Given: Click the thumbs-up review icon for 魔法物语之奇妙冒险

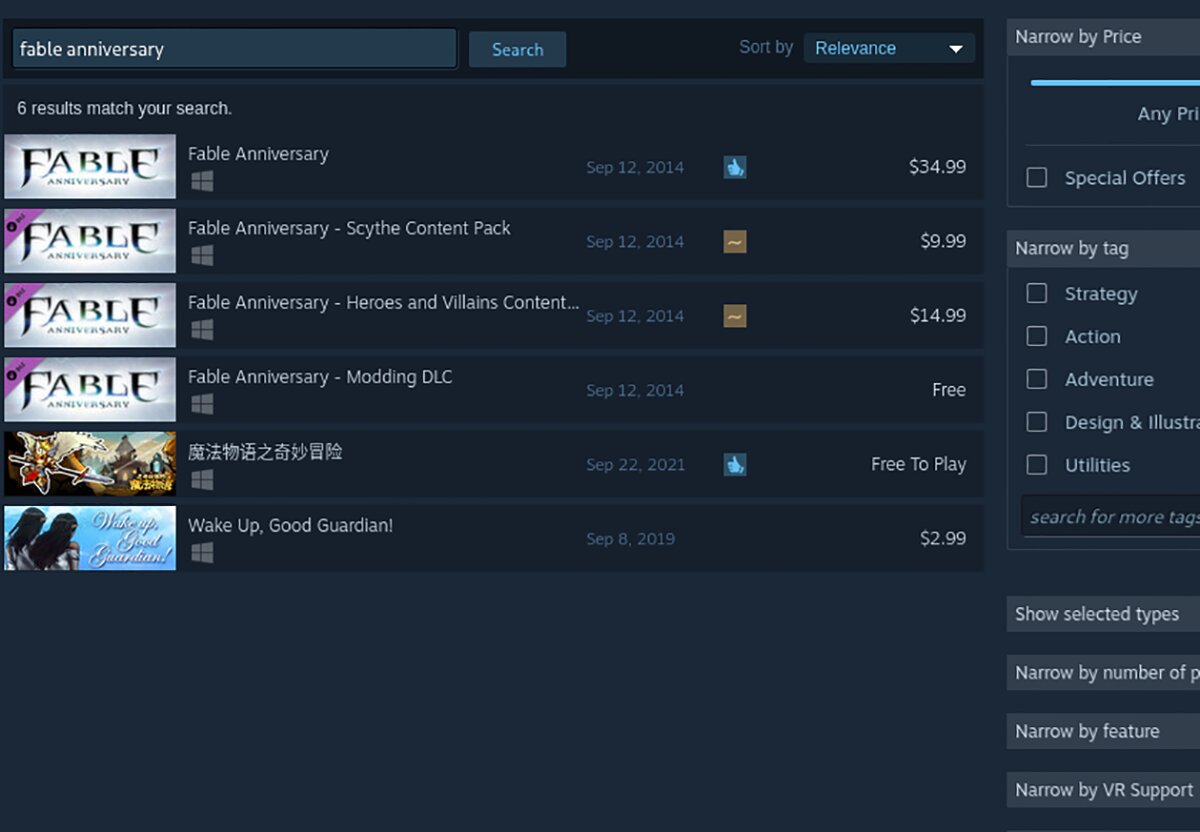Looking at the screenshot, I should [x=735, y=464].
